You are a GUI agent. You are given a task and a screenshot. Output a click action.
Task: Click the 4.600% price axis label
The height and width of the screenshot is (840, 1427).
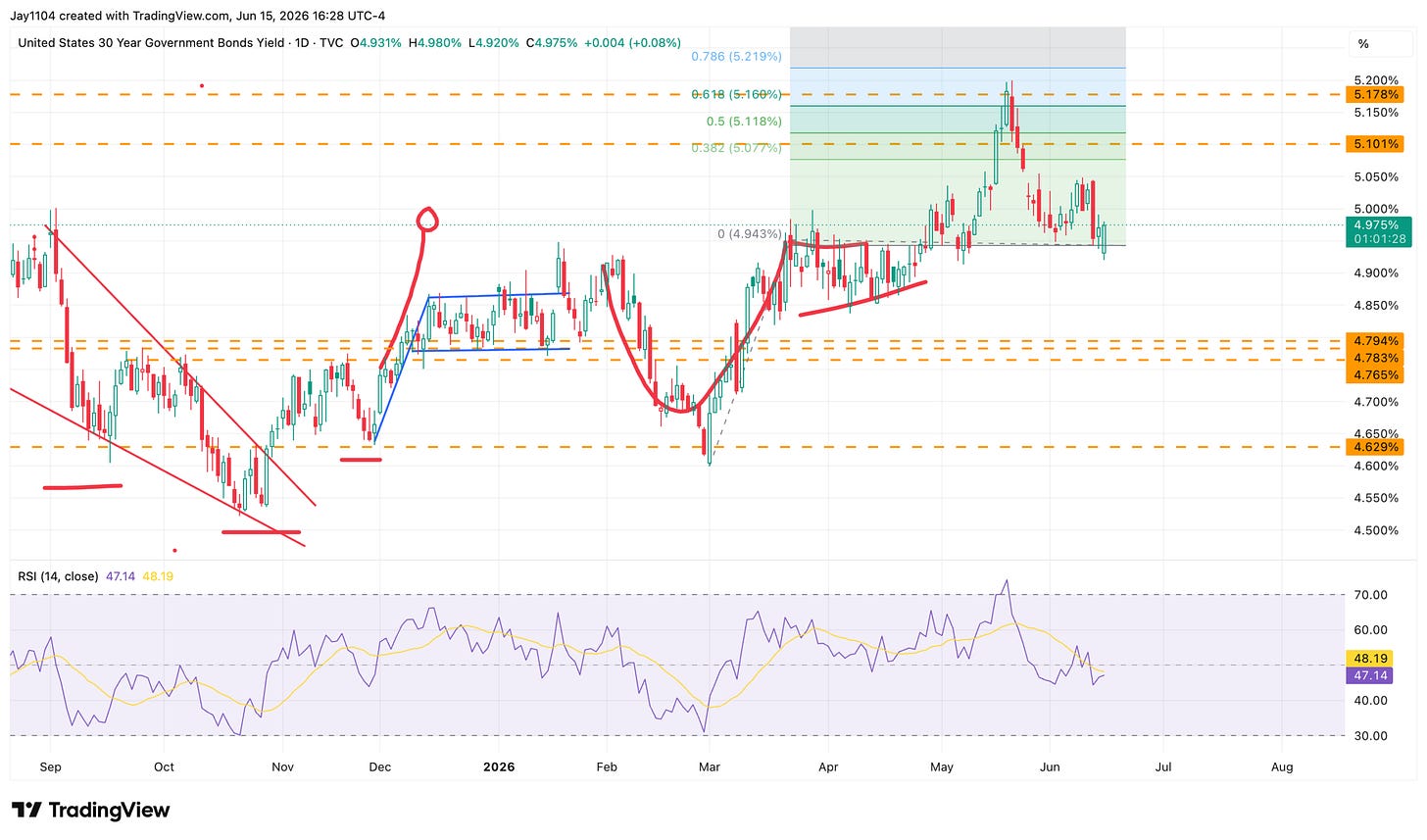tap(1376, 466)
